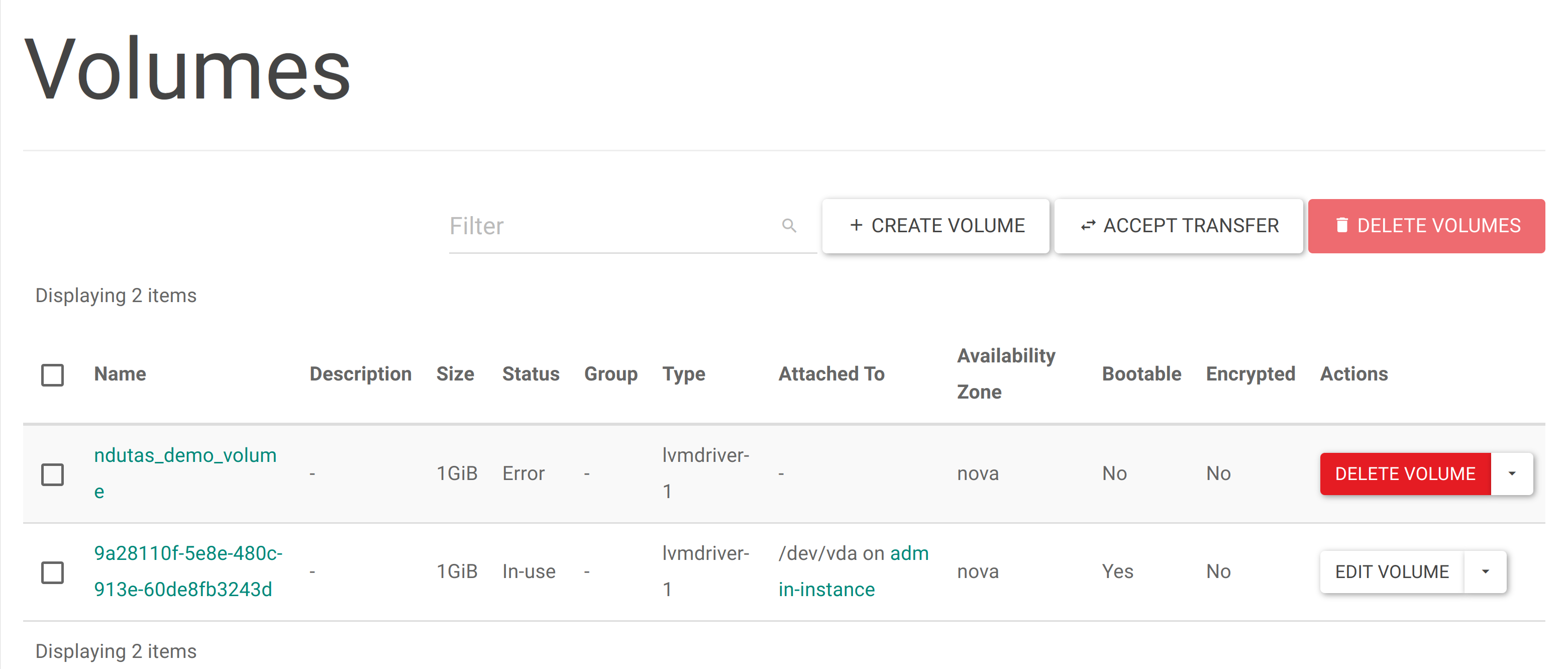Image resolution: width=1568 pixels, height=669 pixels.
Task: Click the transfer arrows icon on Accept Transfer
Action: pyautogui.click(x=1088, y=226)
